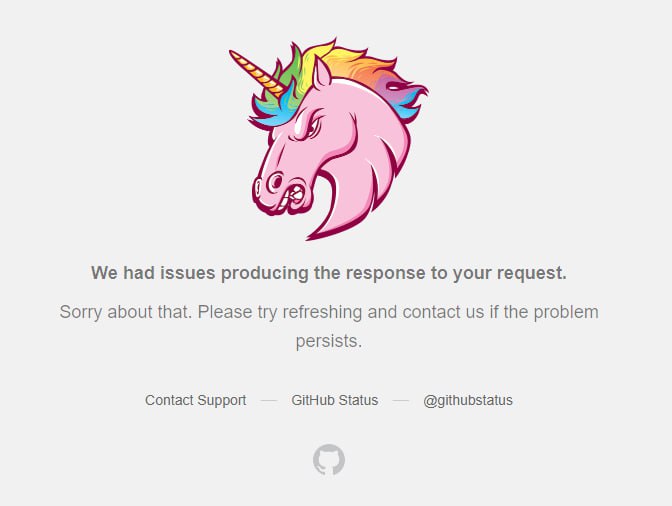
Task: Click the unicorn's pointed ear
Action: (321, 73)
